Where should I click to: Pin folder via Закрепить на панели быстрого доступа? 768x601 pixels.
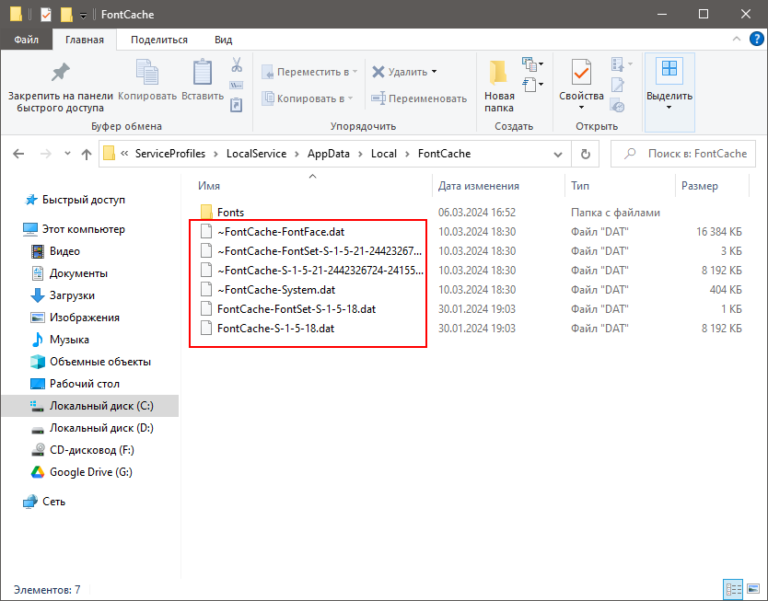60,74
